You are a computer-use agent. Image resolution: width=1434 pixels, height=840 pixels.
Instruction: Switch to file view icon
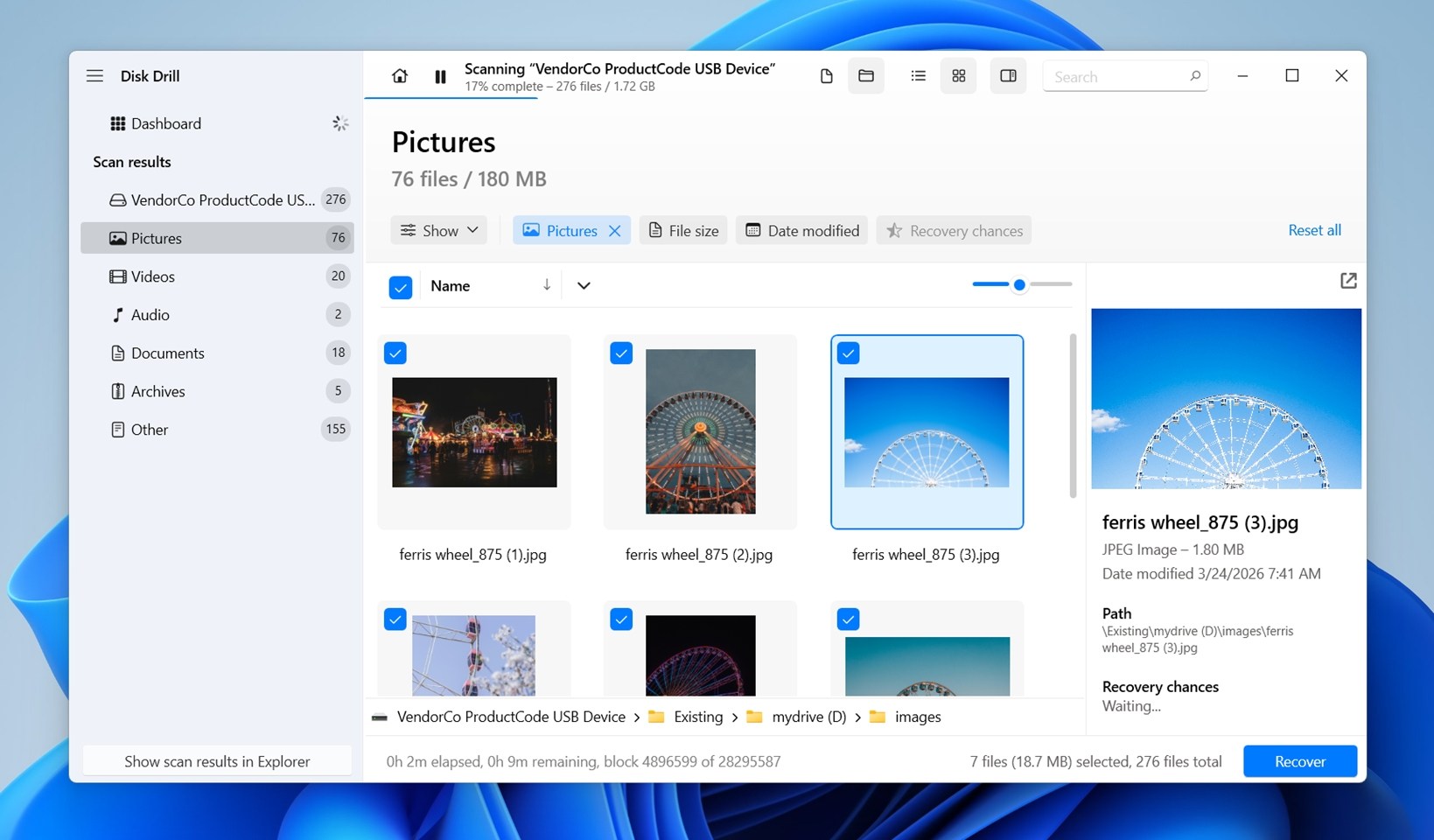click(826, 76)
